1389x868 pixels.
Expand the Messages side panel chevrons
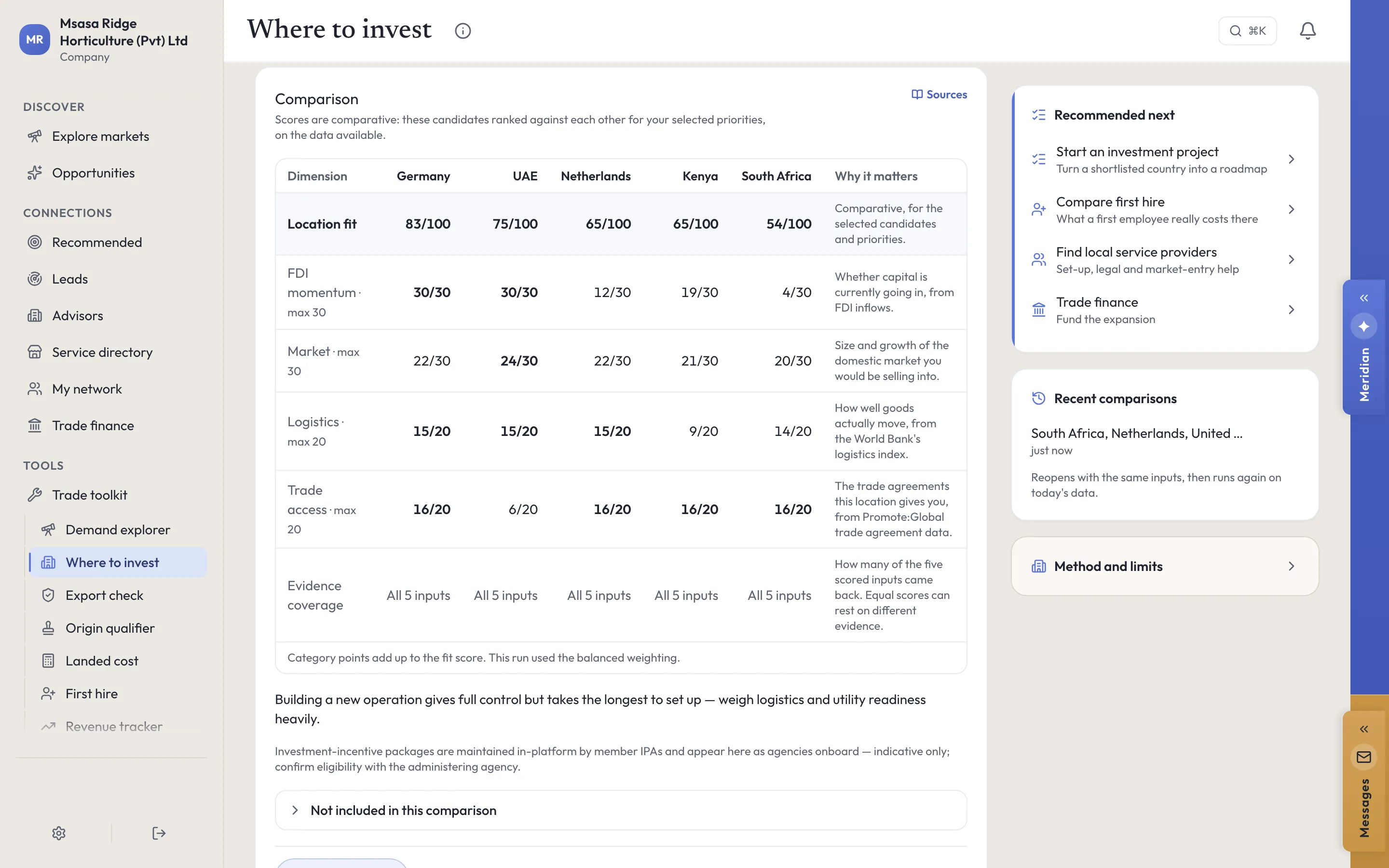click(x=1364, y=729)
